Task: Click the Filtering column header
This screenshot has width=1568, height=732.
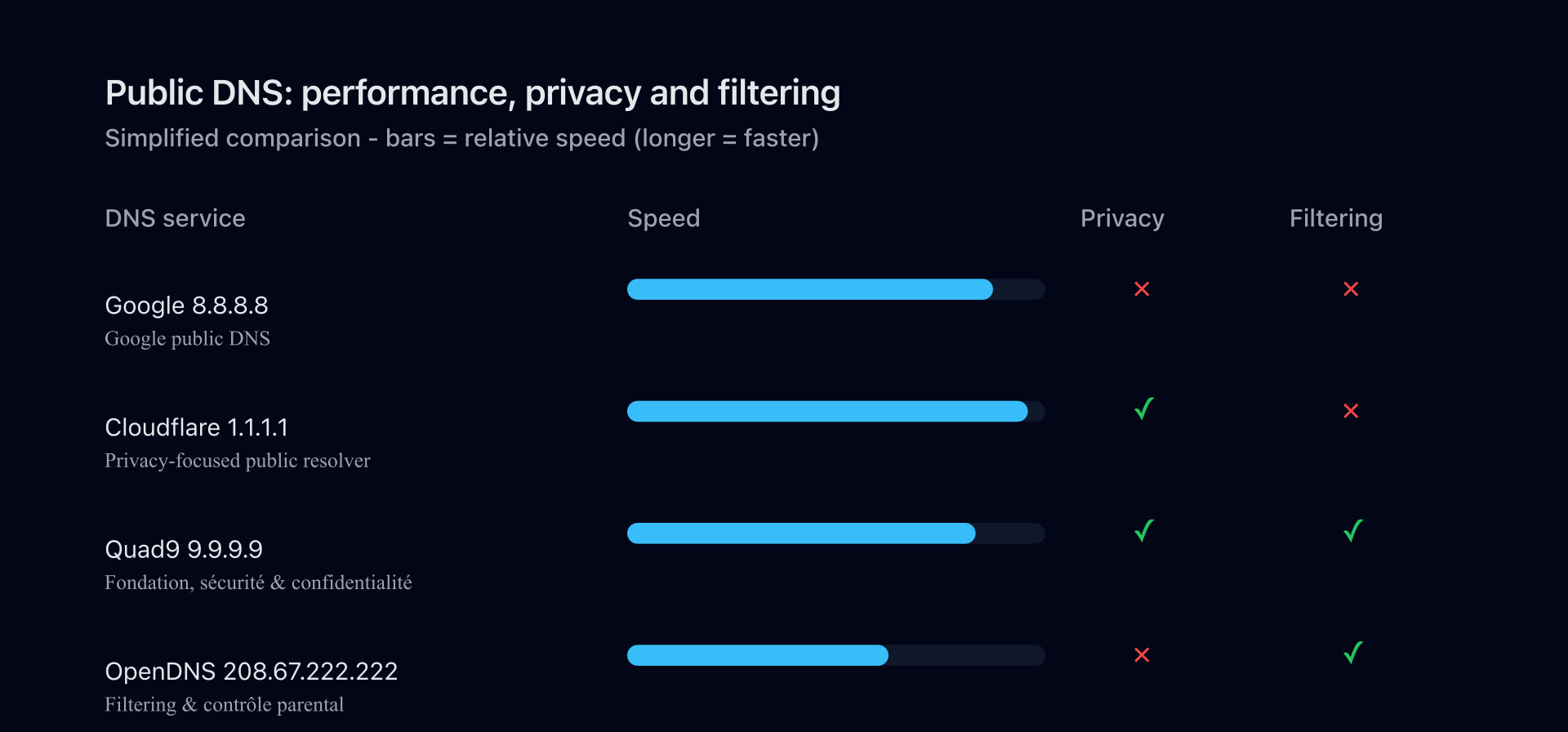Action: pos(1335,218)
